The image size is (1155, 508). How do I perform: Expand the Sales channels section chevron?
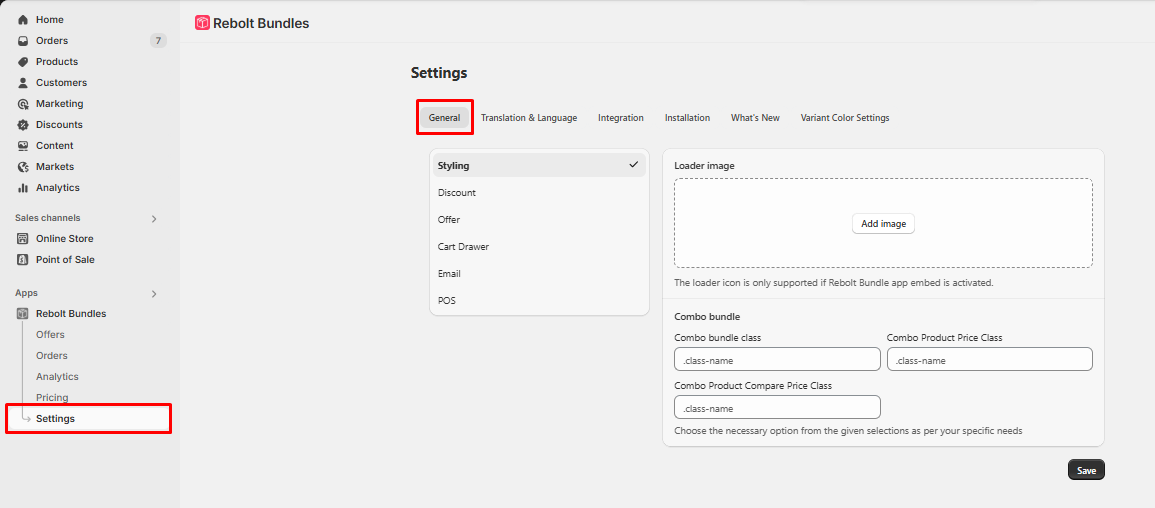click(154, 219)
